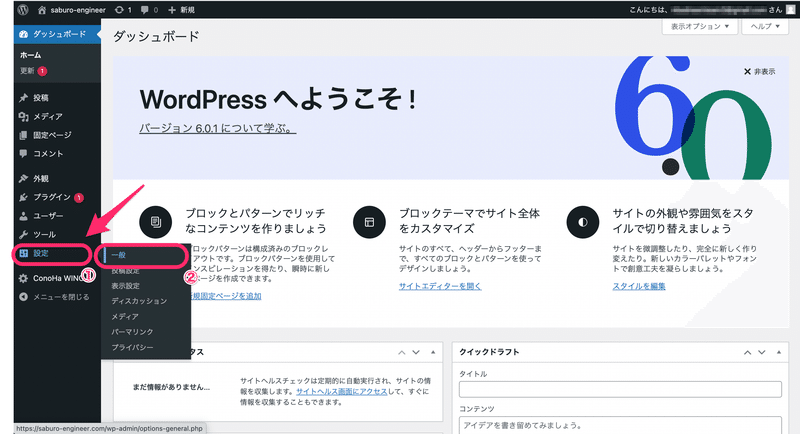Open the 固定ページを追加 link
Screen dimensions: 800x434
coord(226,296)
